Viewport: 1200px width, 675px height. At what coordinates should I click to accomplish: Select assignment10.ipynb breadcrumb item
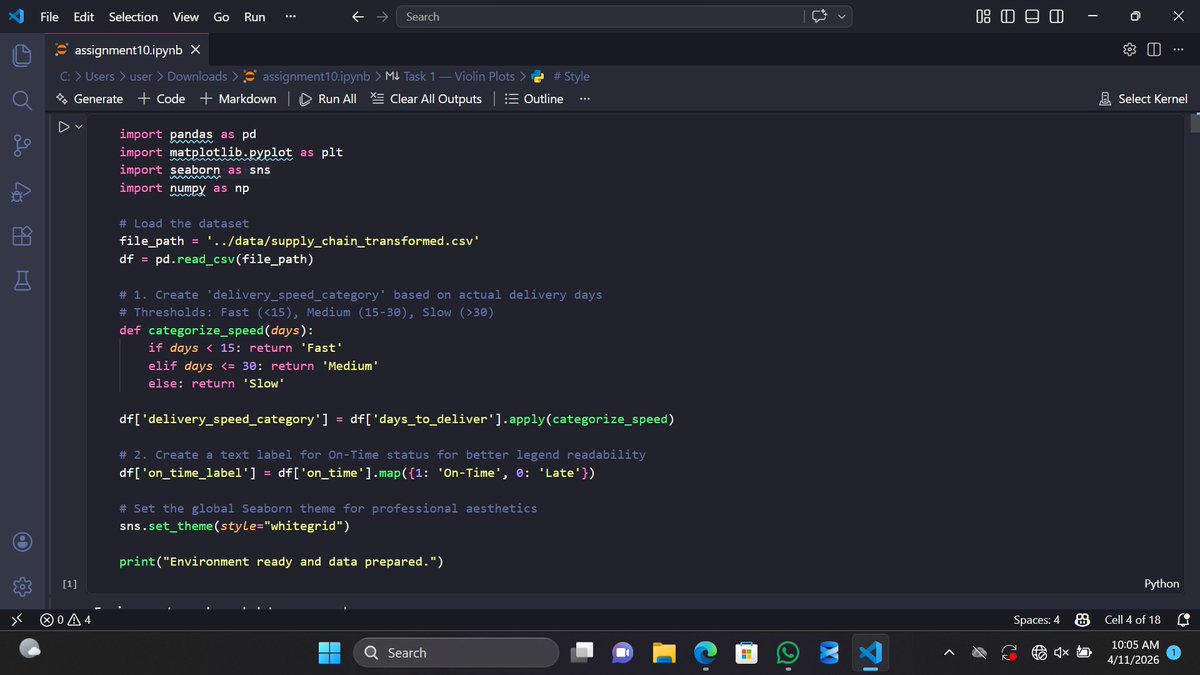(x=307, y=76)
